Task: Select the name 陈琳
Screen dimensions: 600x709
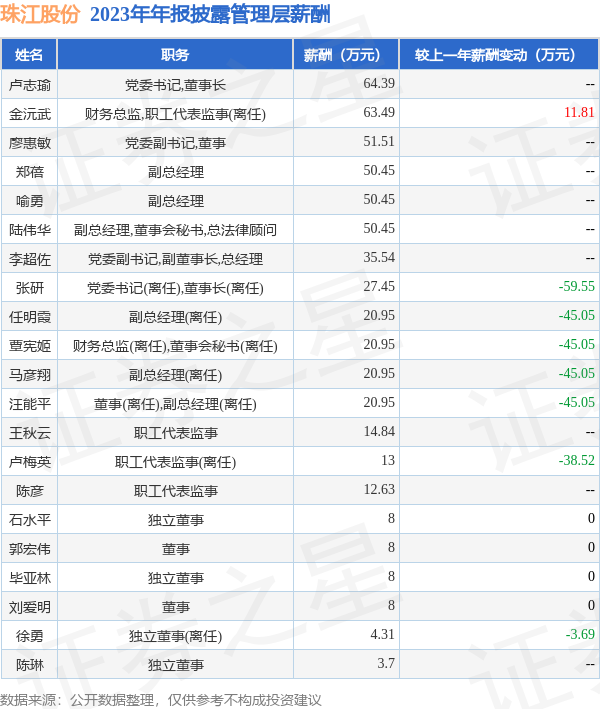Action: 30,665
